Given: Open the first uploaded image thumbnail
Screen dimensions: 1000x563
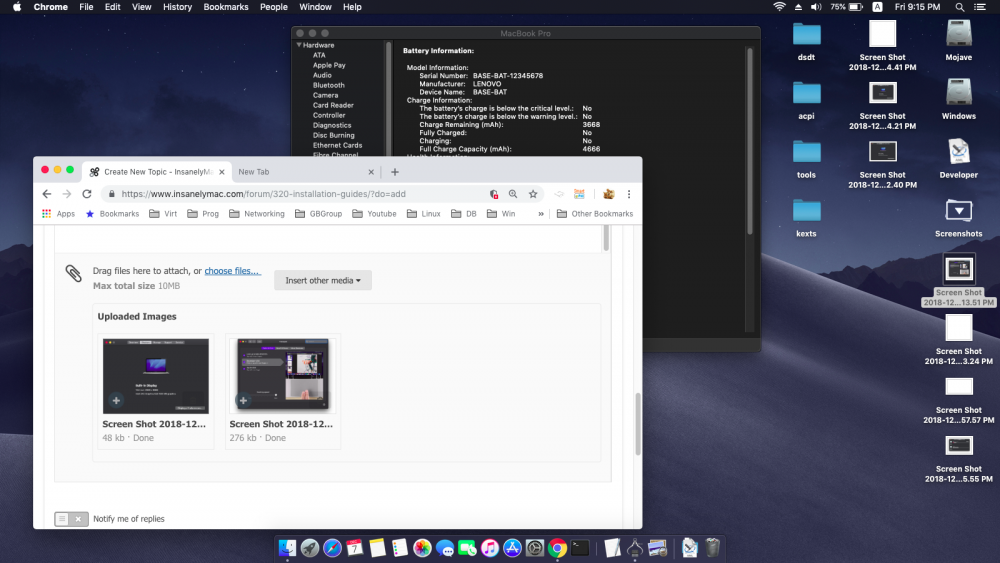Looking at the screenshot, I should [156, 376].
